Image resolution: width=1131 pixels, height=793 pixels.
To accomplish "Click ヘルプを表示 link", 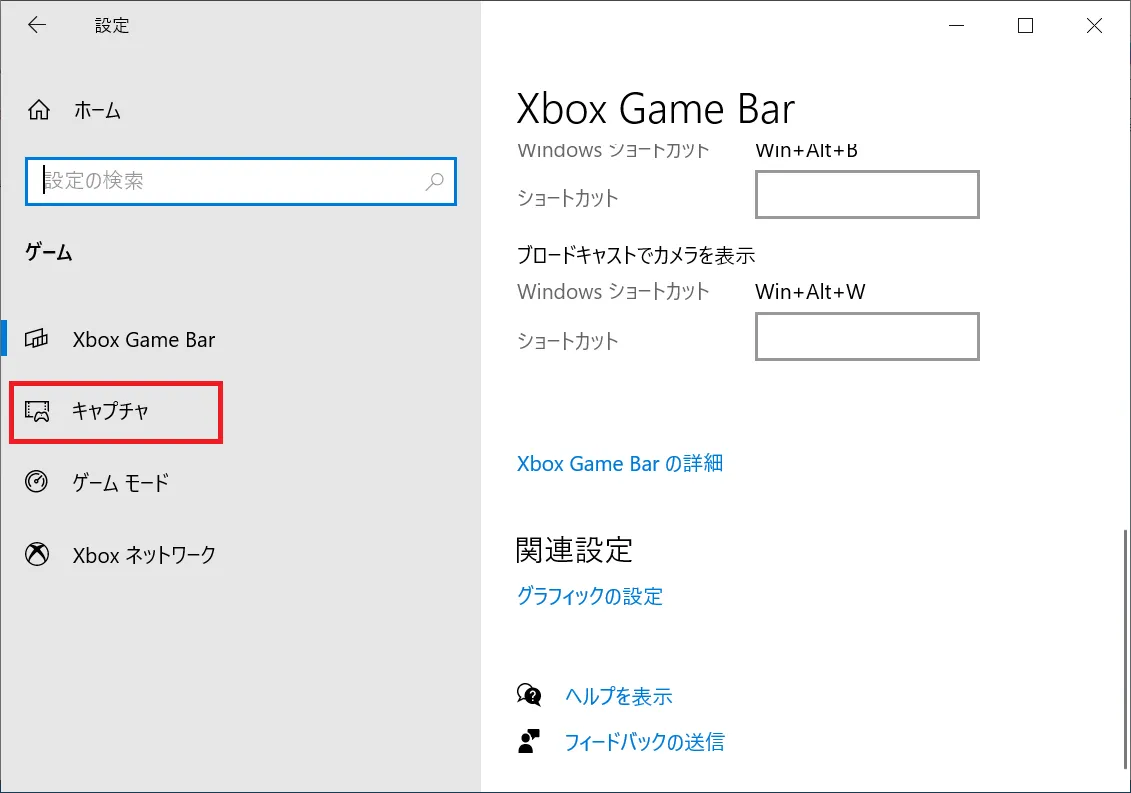I will click(x=619, y=696).
